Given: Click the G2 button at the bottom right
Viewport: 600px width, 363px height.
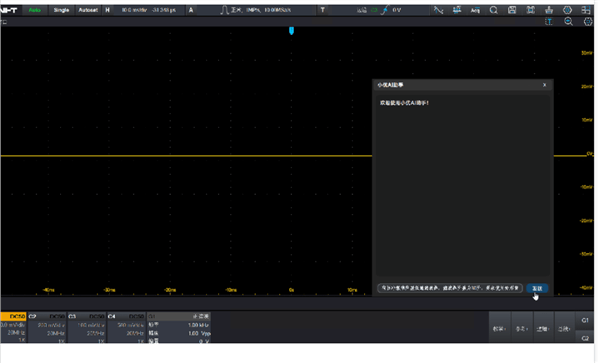Looking at the screenshot, I should point(585,338).
